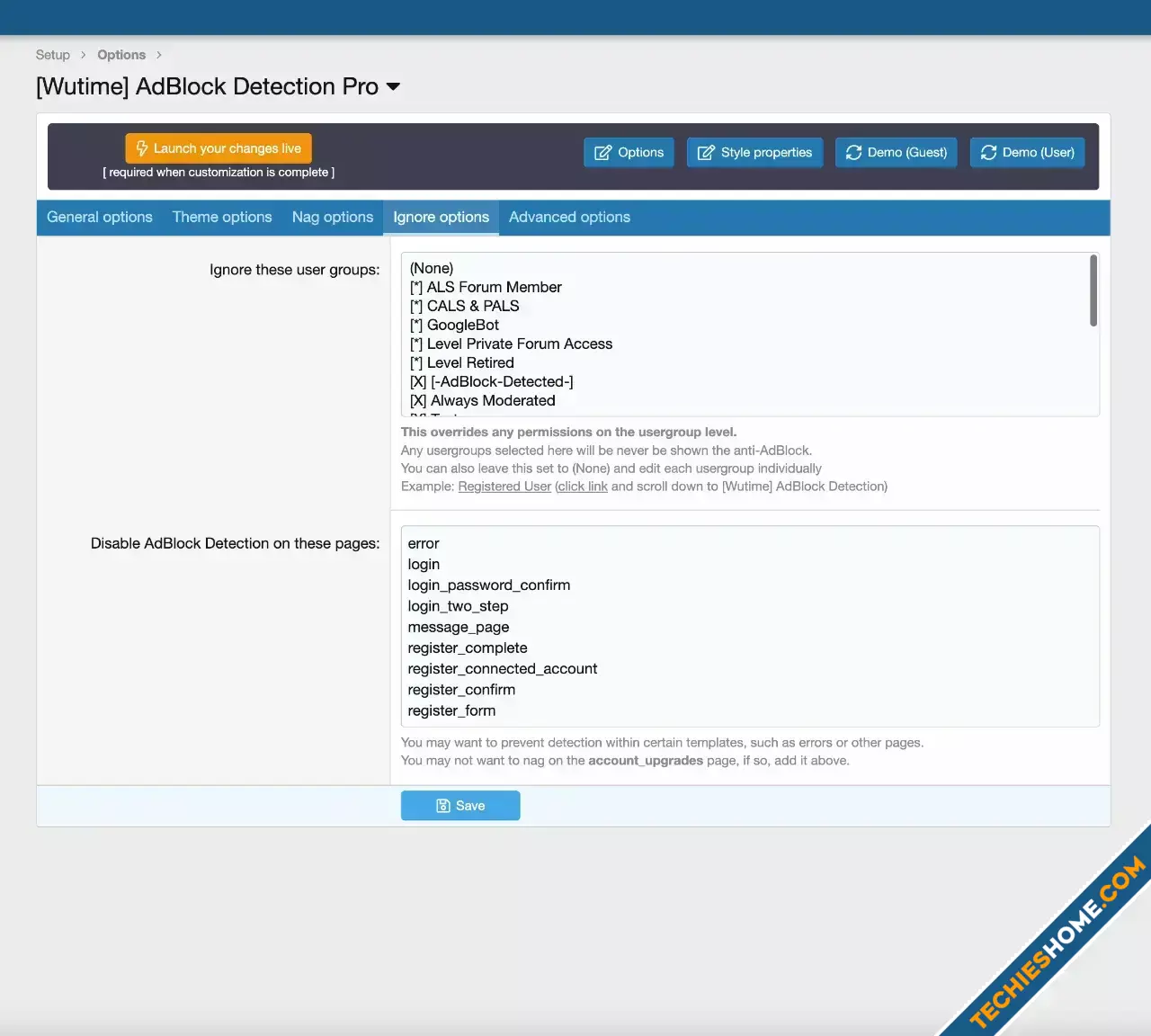The width and height of the screenshot is (1151, 1036).
Task: Click 'register_form' line in pages field
Action: click(451, 710)
